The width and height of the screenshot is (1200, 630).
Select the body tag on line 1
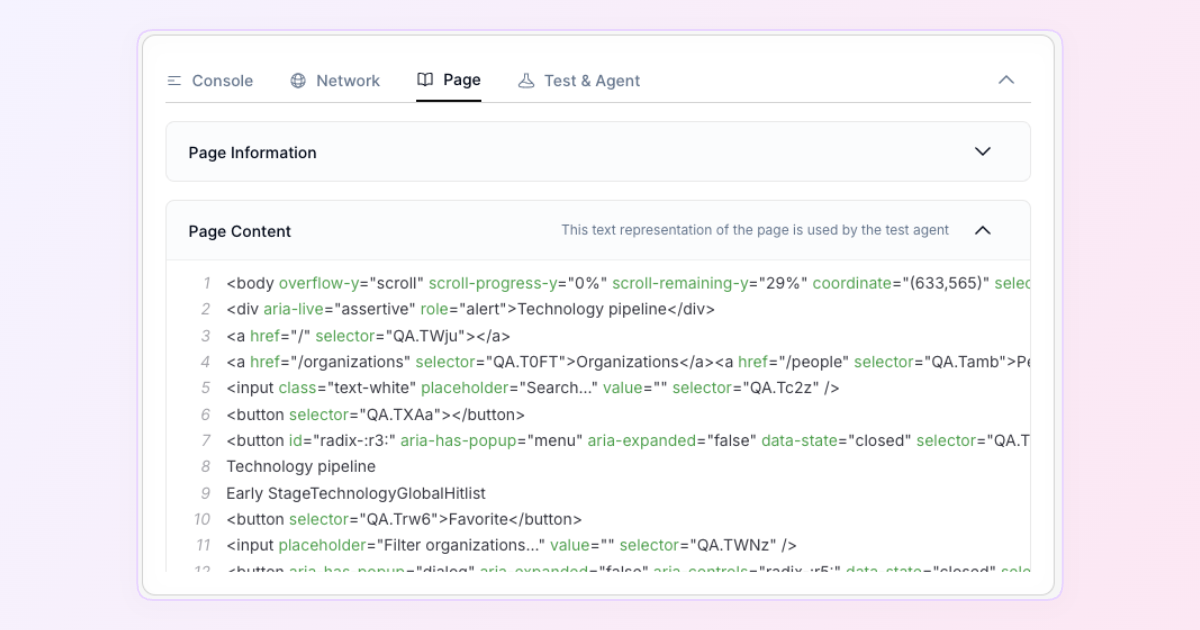pos(251,283)
